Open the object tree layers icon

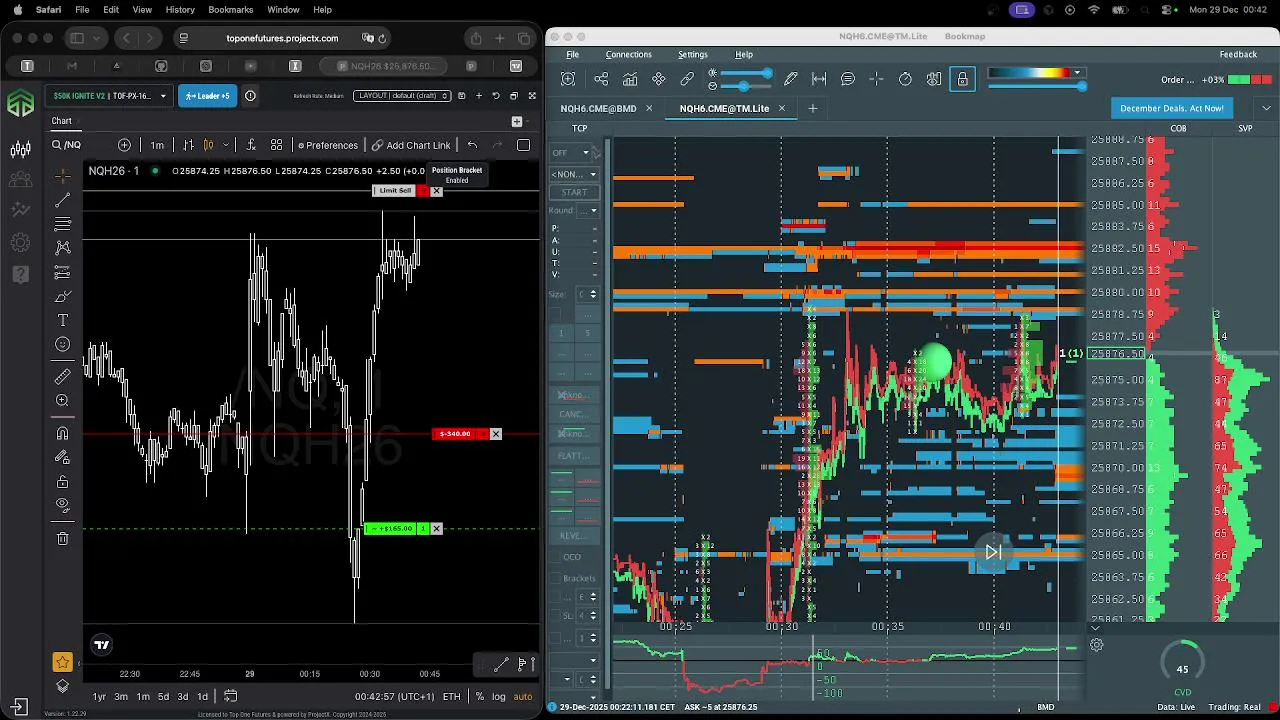coord(62,685)
